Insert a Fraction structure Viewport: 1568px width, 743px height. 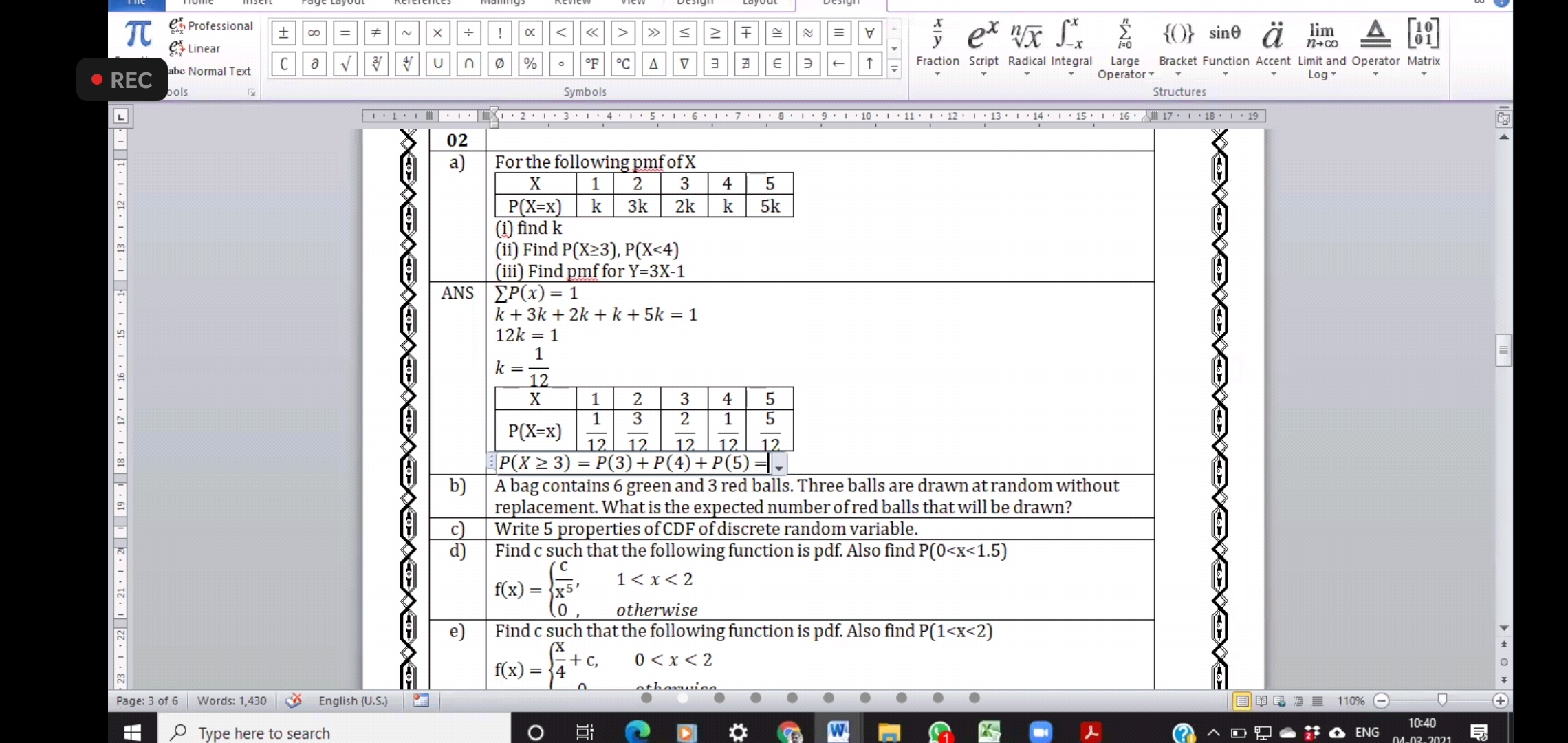[937, 43]
